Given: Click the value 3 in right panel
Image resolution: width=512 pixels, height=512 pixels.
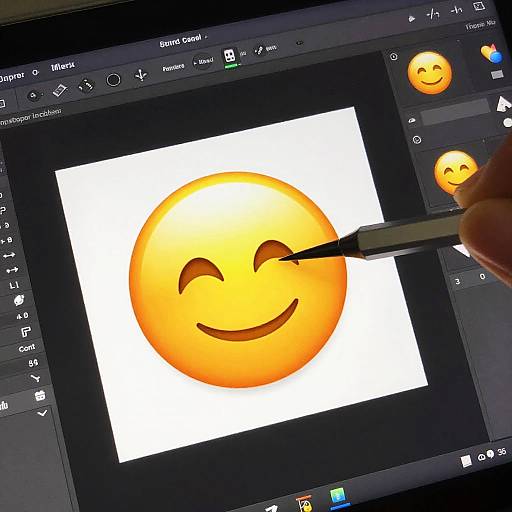Looking at the screenshot, I should pyautogui.click(x=458, y=281).
